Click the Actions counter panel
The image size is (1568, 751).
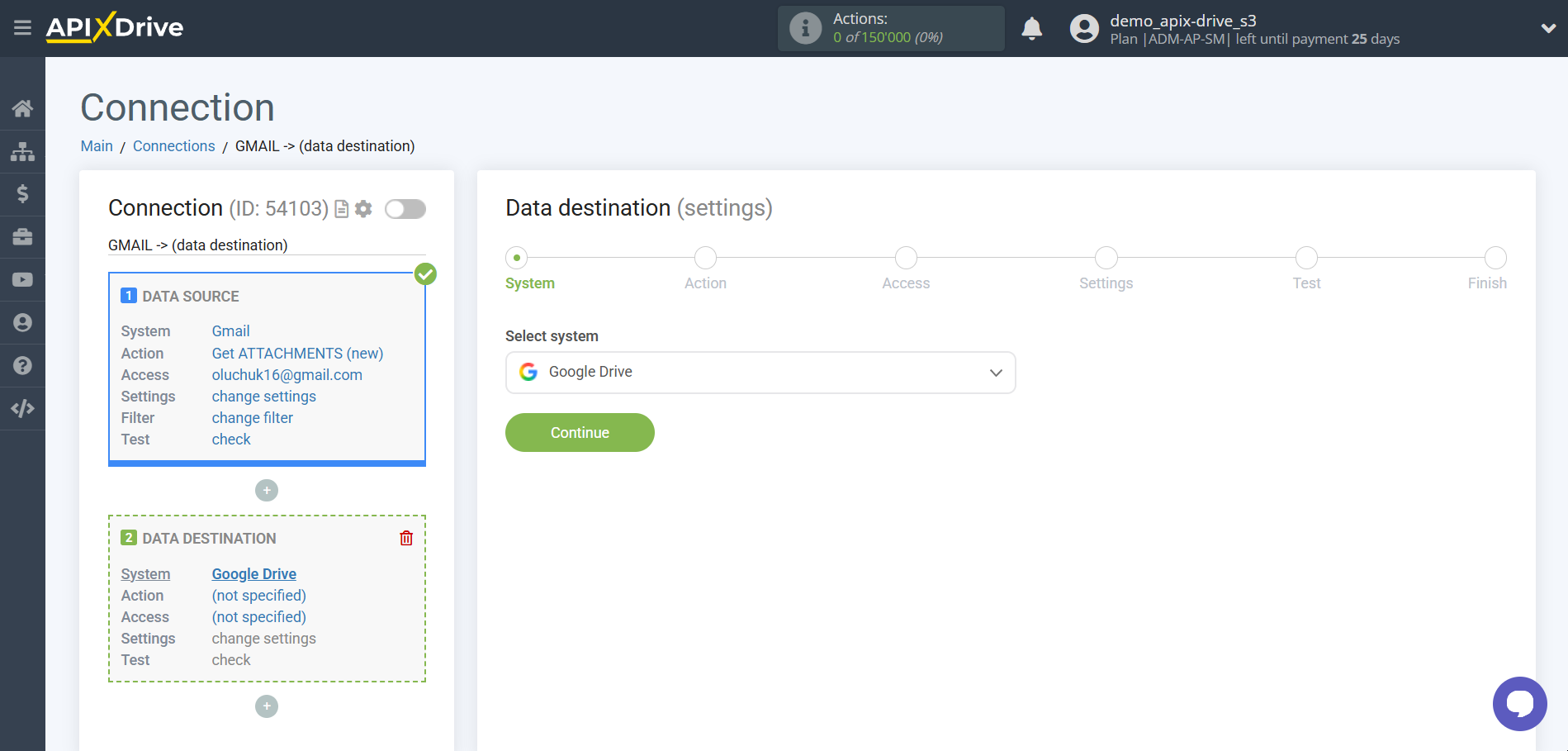(891, 28)
